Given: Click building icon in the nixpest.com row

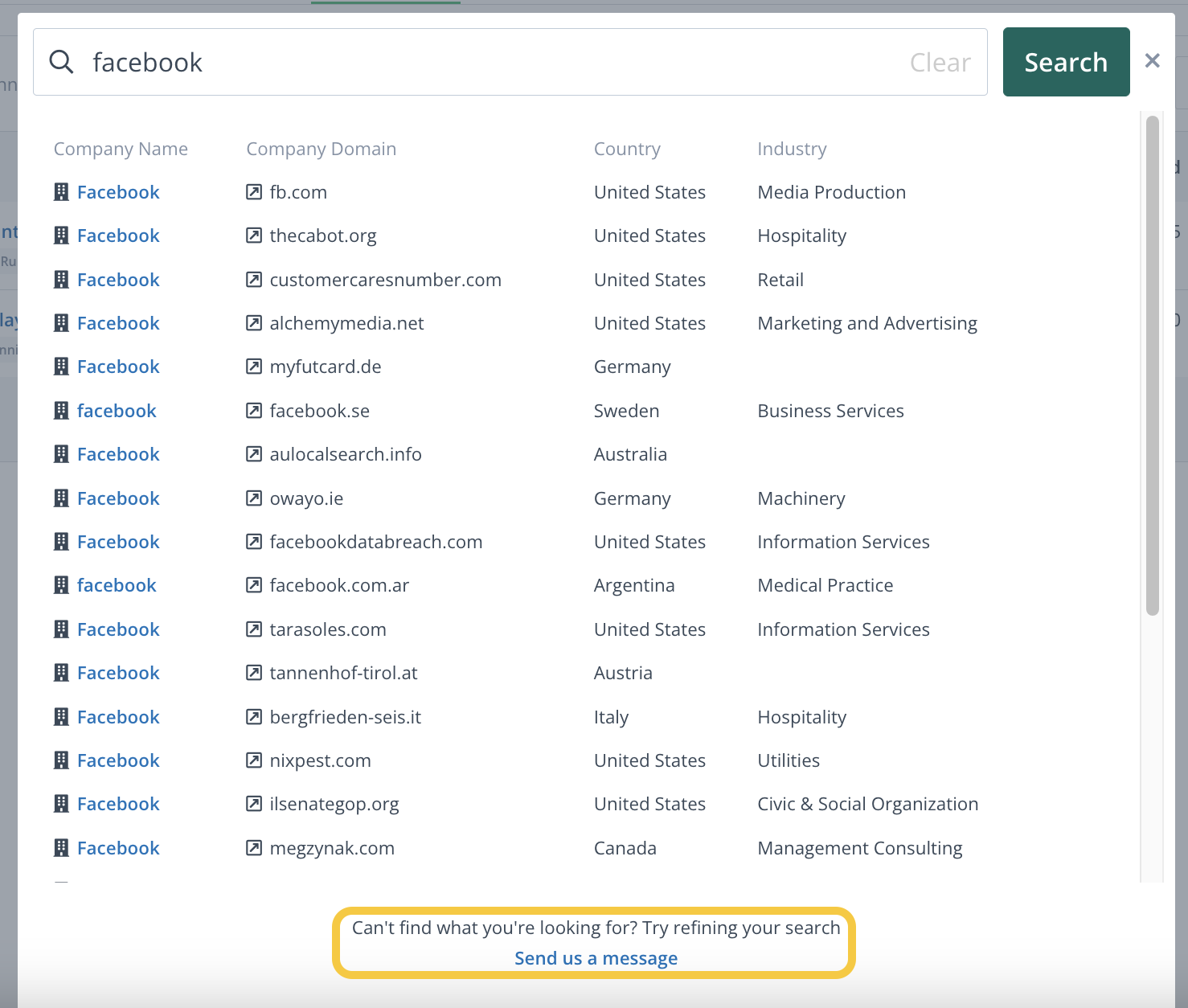Looking at the screenshot, I should tap(61, 760).
